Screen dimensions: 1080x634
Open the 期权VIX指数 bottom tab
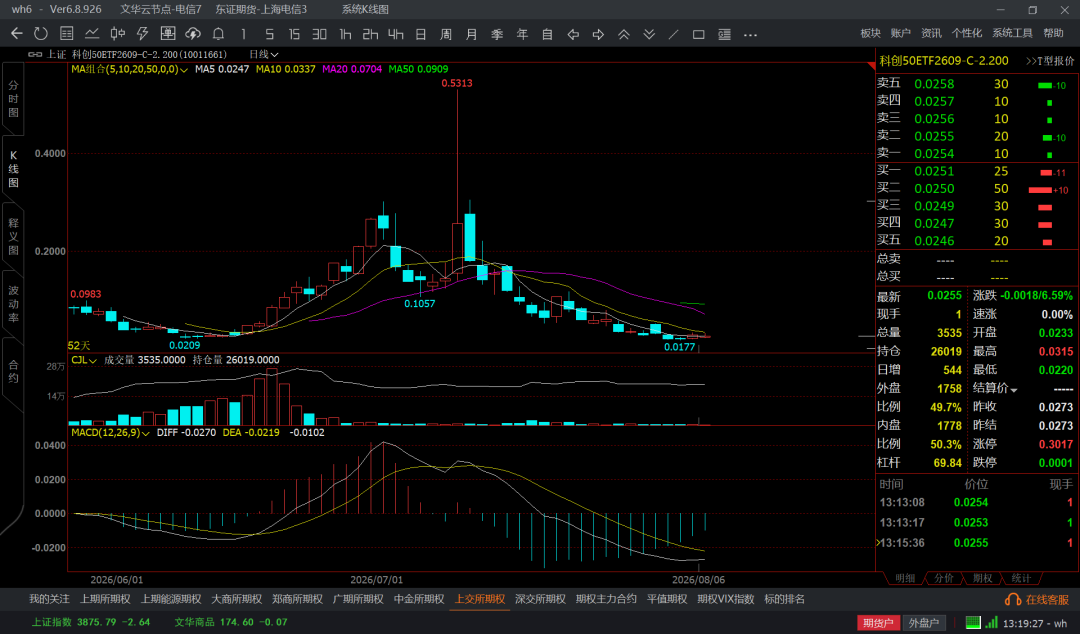coord(725,600)
